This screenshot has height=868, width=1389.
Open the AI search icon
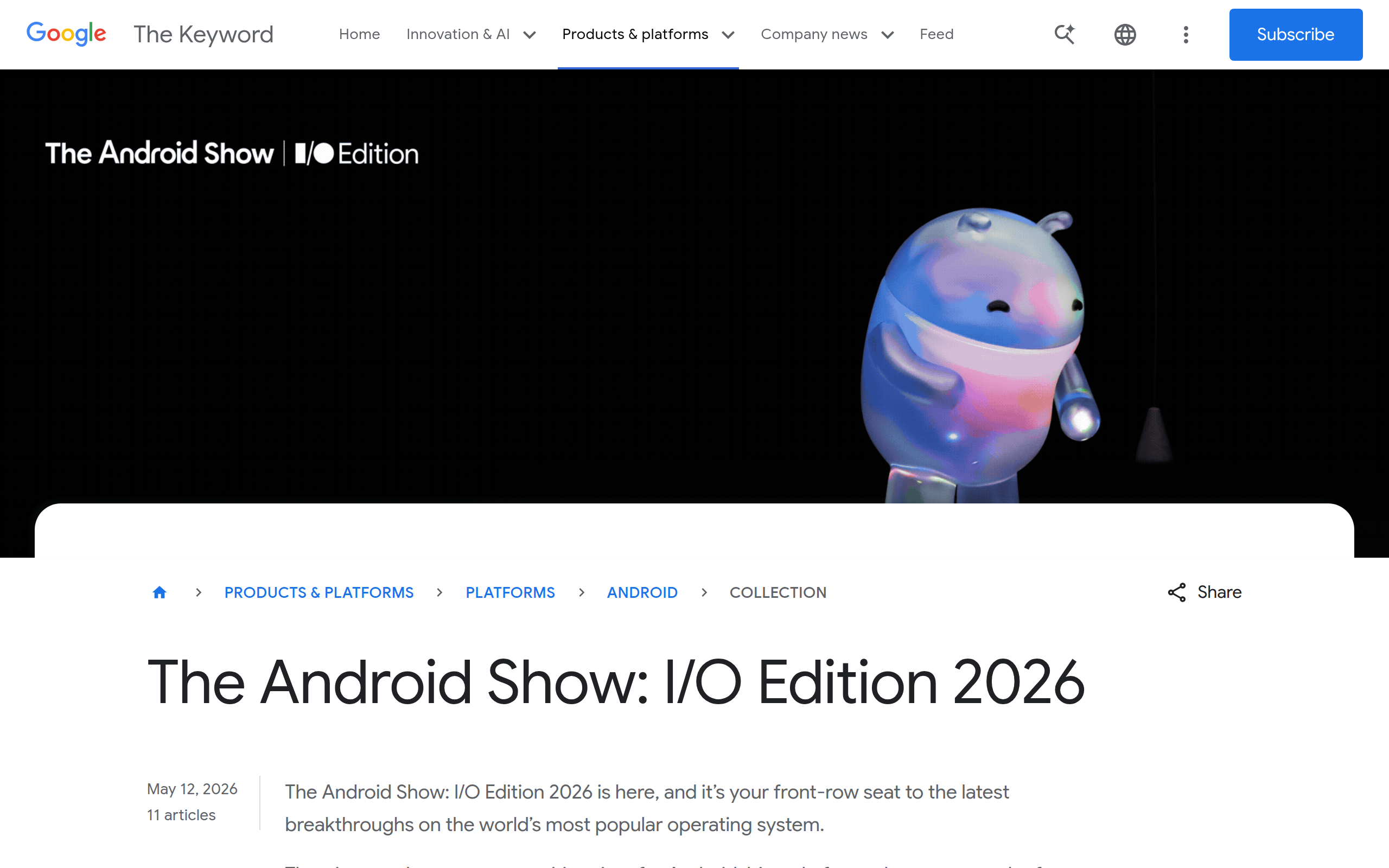pyautogui.click(x=1064, y=34)
